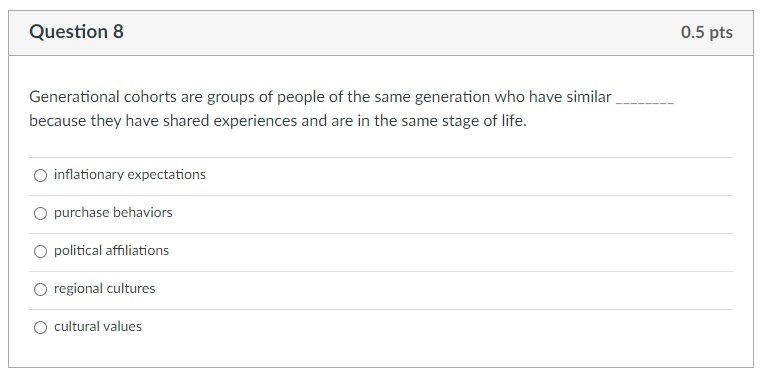
Task: Click the '0.5 pts' score label
Action: [707, 32]
